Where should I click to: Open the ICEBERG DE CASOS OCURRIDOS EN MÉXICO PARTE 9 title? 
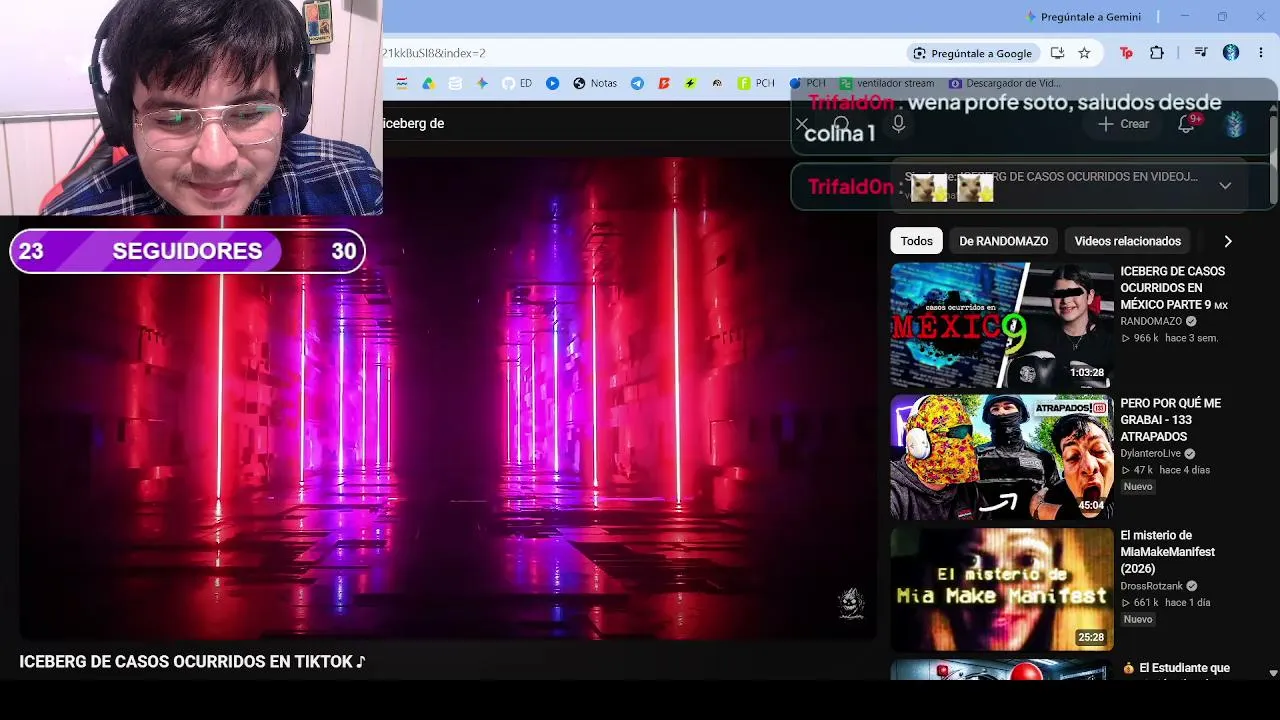pyautogui.click(x=1173, y=288)
